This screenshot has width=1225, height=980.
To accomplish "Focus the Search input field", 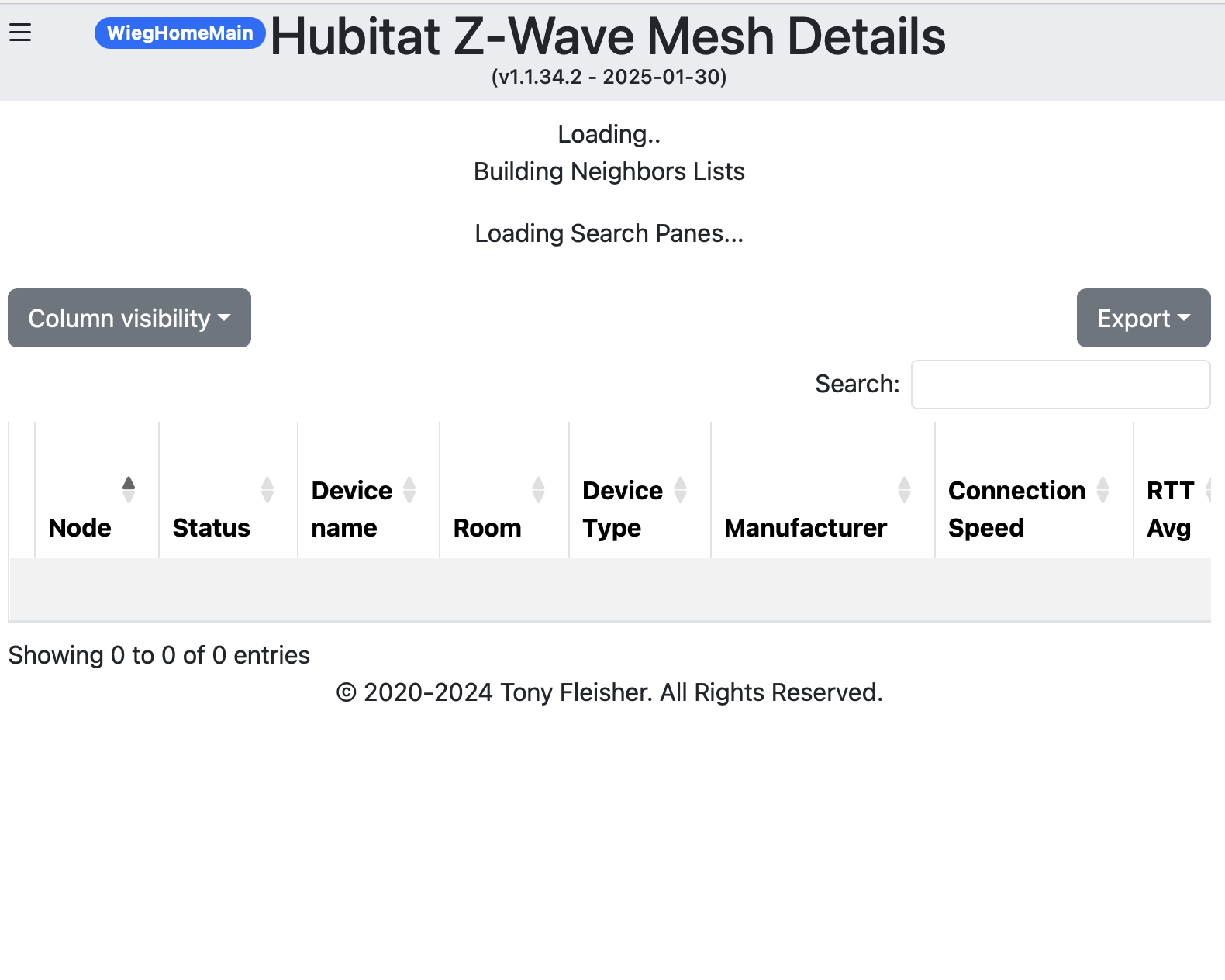I will click(1060, 385).
